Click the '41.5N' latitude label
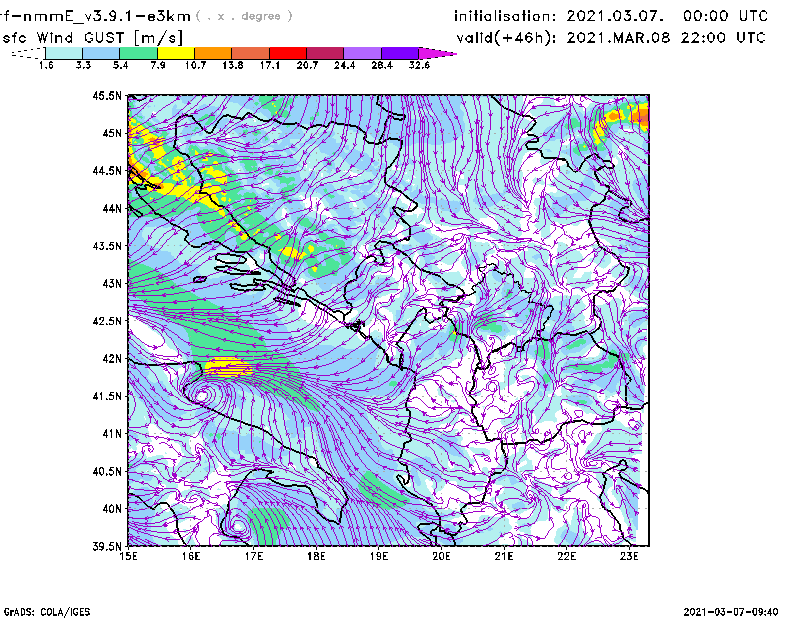 [107, 396]
